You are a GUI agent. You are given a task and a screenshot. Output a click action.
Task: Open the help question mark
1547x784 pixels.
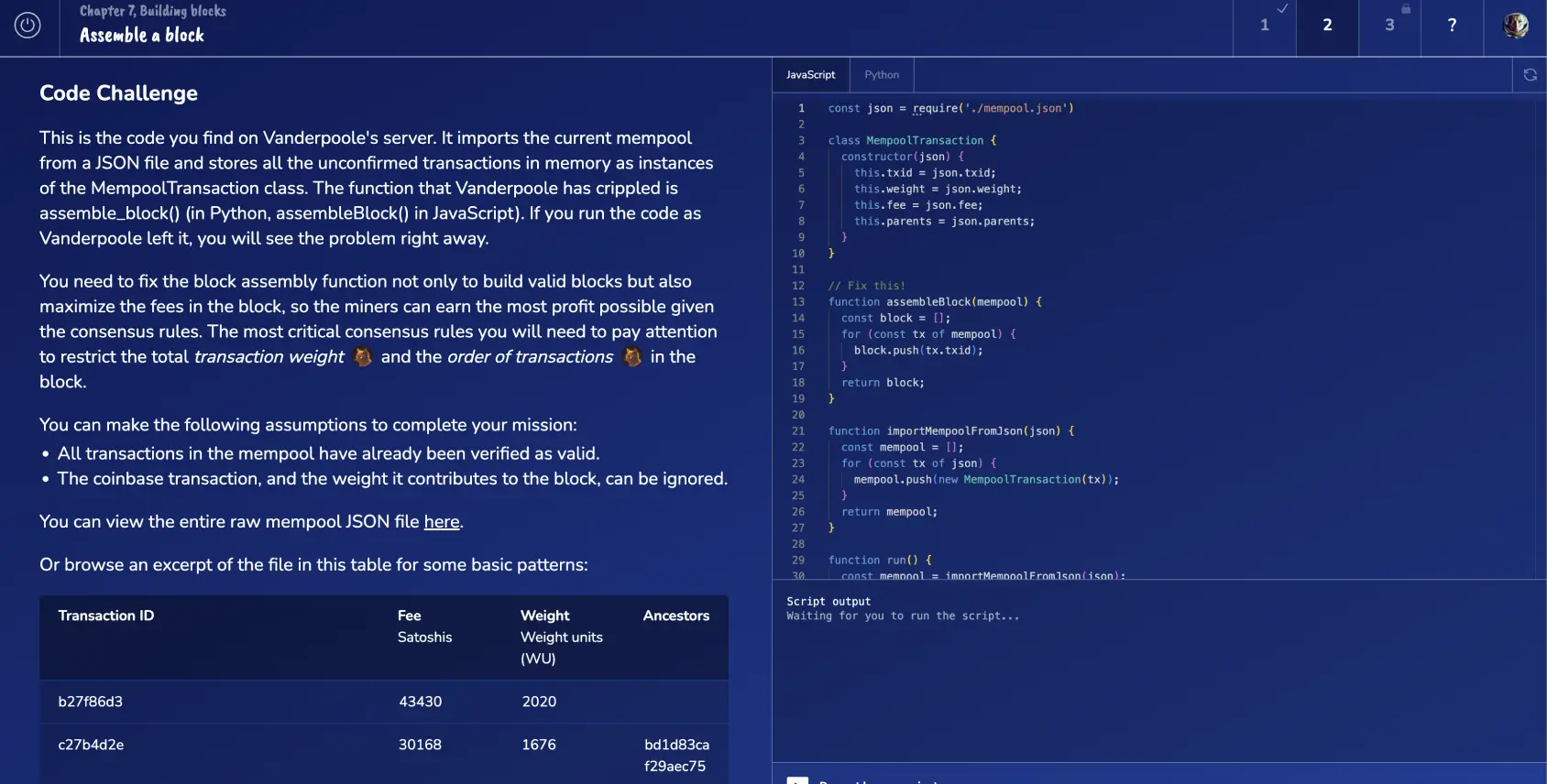(x=1452, y=26)
